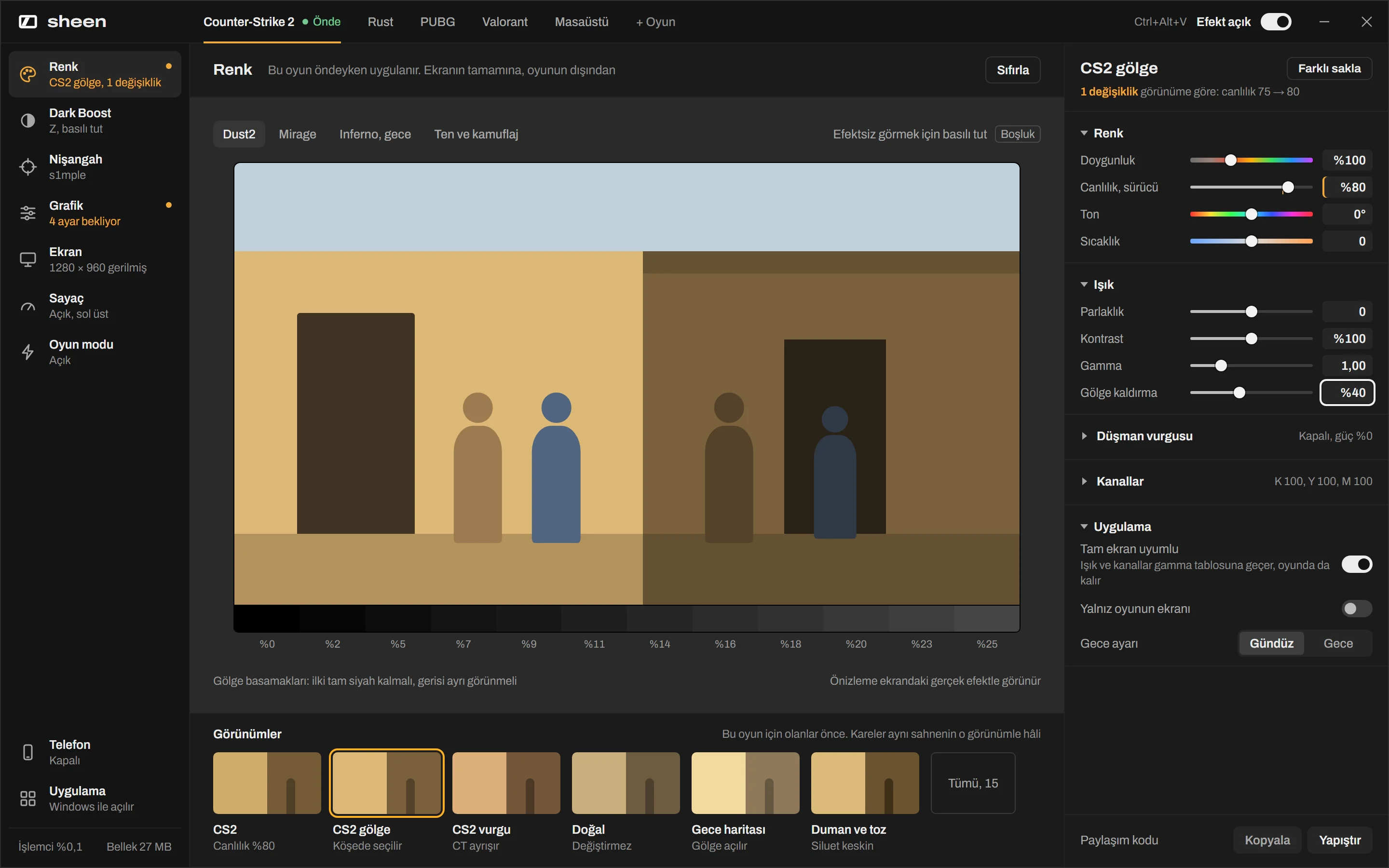The image size is (1389, 868).
Task: Open the Nişangah crosshair icon
Action: point(27,167)
